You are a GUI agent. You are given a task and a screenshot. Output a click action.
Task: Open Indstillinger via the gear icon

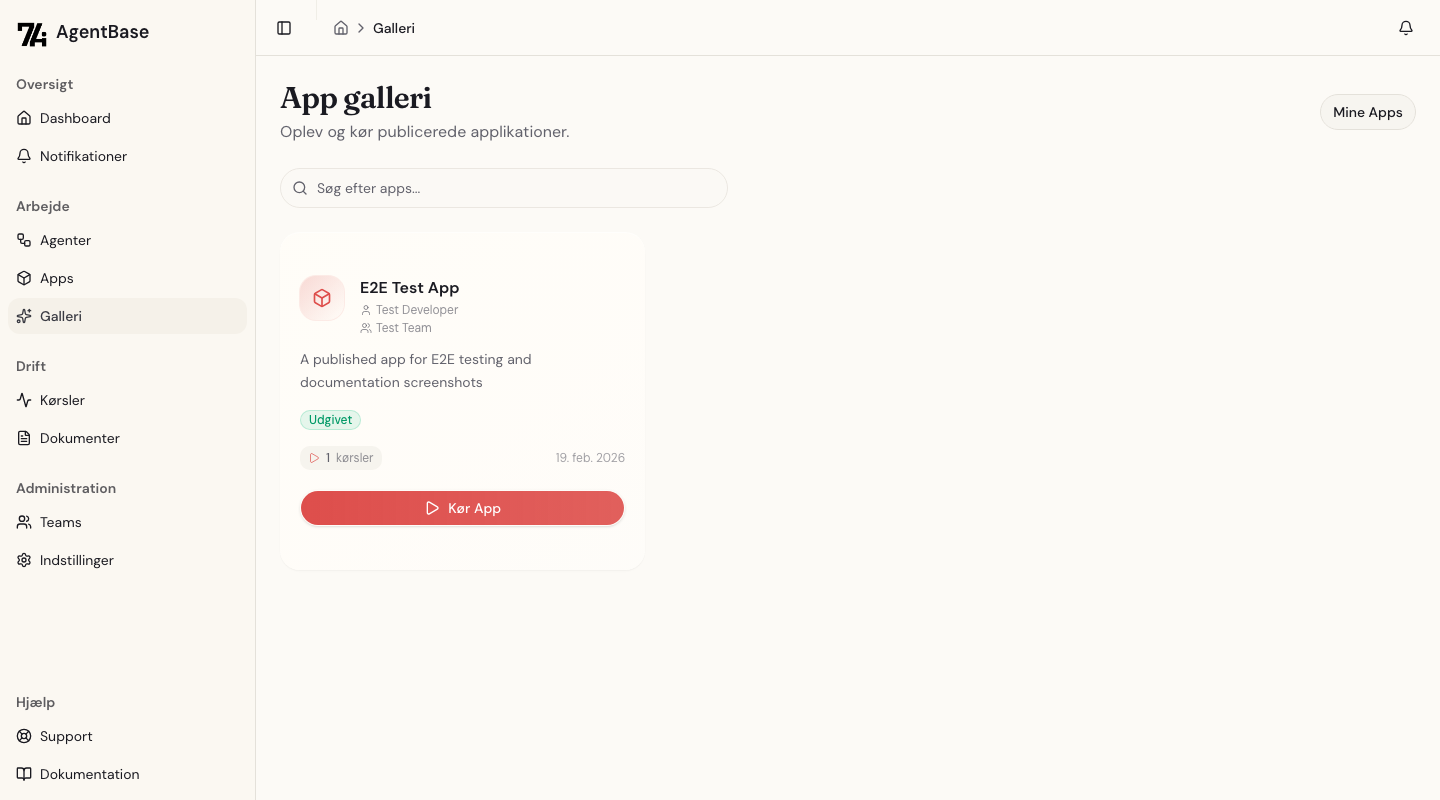(x=23, y=560)
